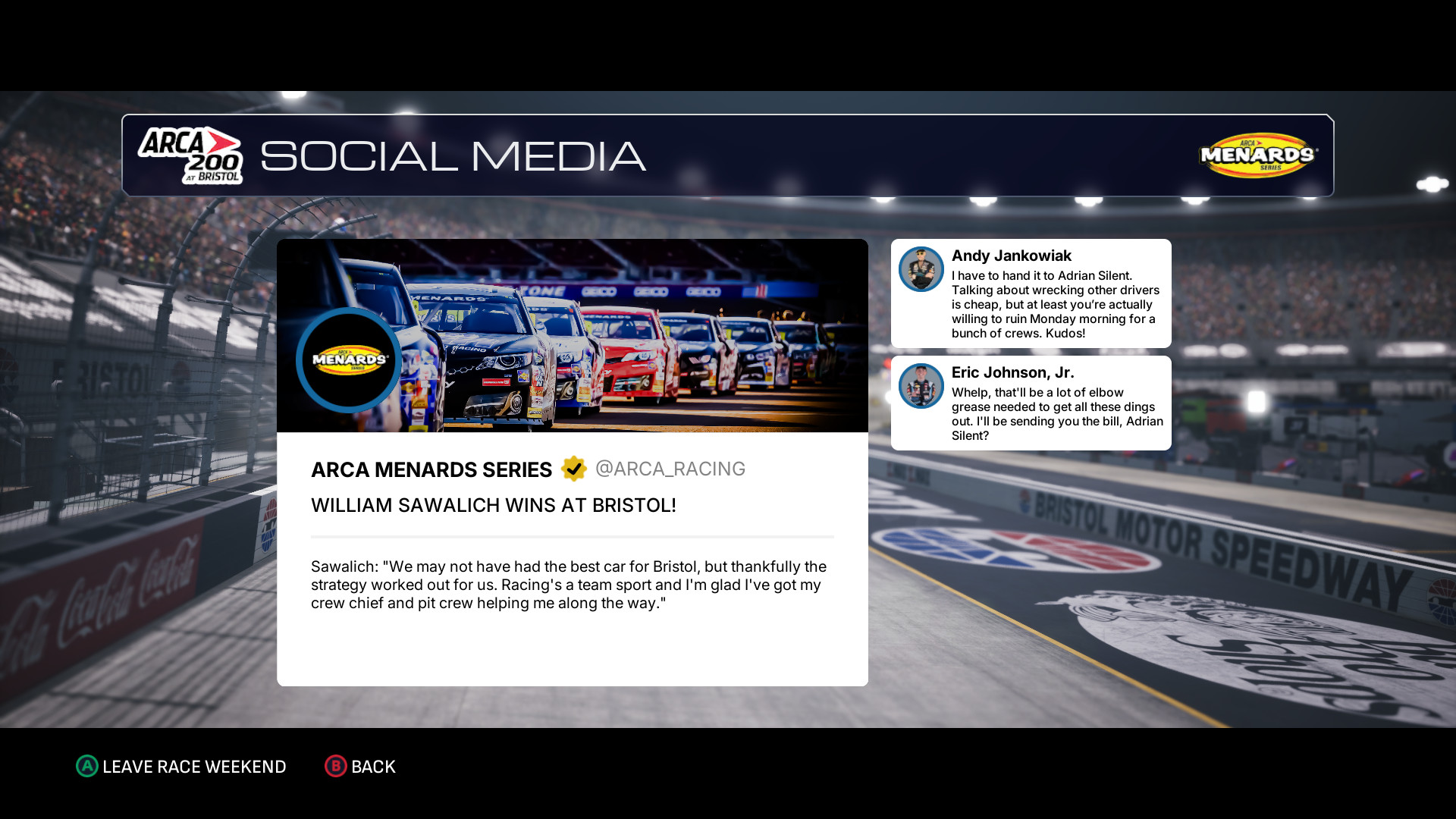This screenshot has height=819, width=1456.
Task: Click the Sawalich quote text
Action: (x=569, y=585)
